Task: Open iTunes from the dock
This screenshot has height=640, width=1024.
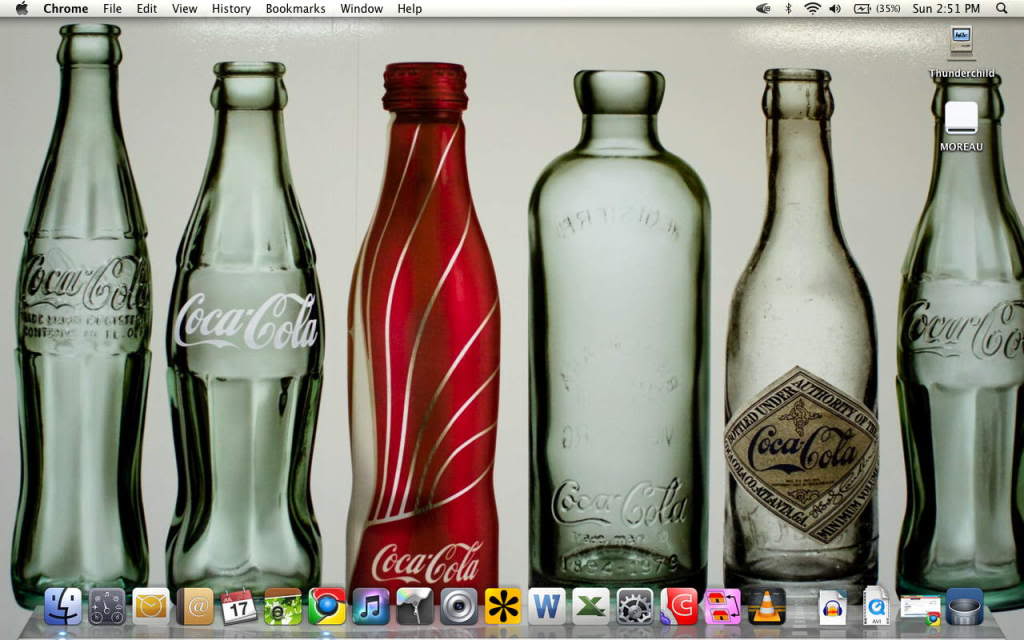Action: (370, 607)
